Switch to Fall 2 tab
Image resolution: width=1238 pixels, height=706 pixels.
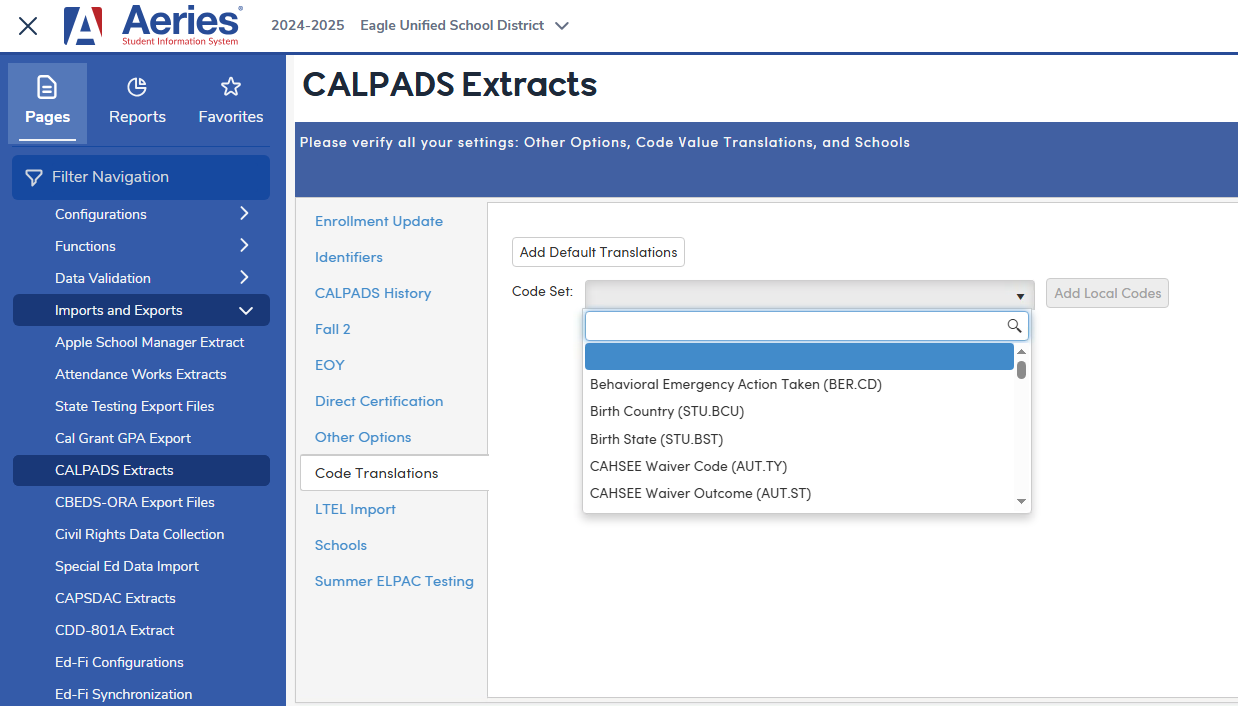tap(333, 329)
